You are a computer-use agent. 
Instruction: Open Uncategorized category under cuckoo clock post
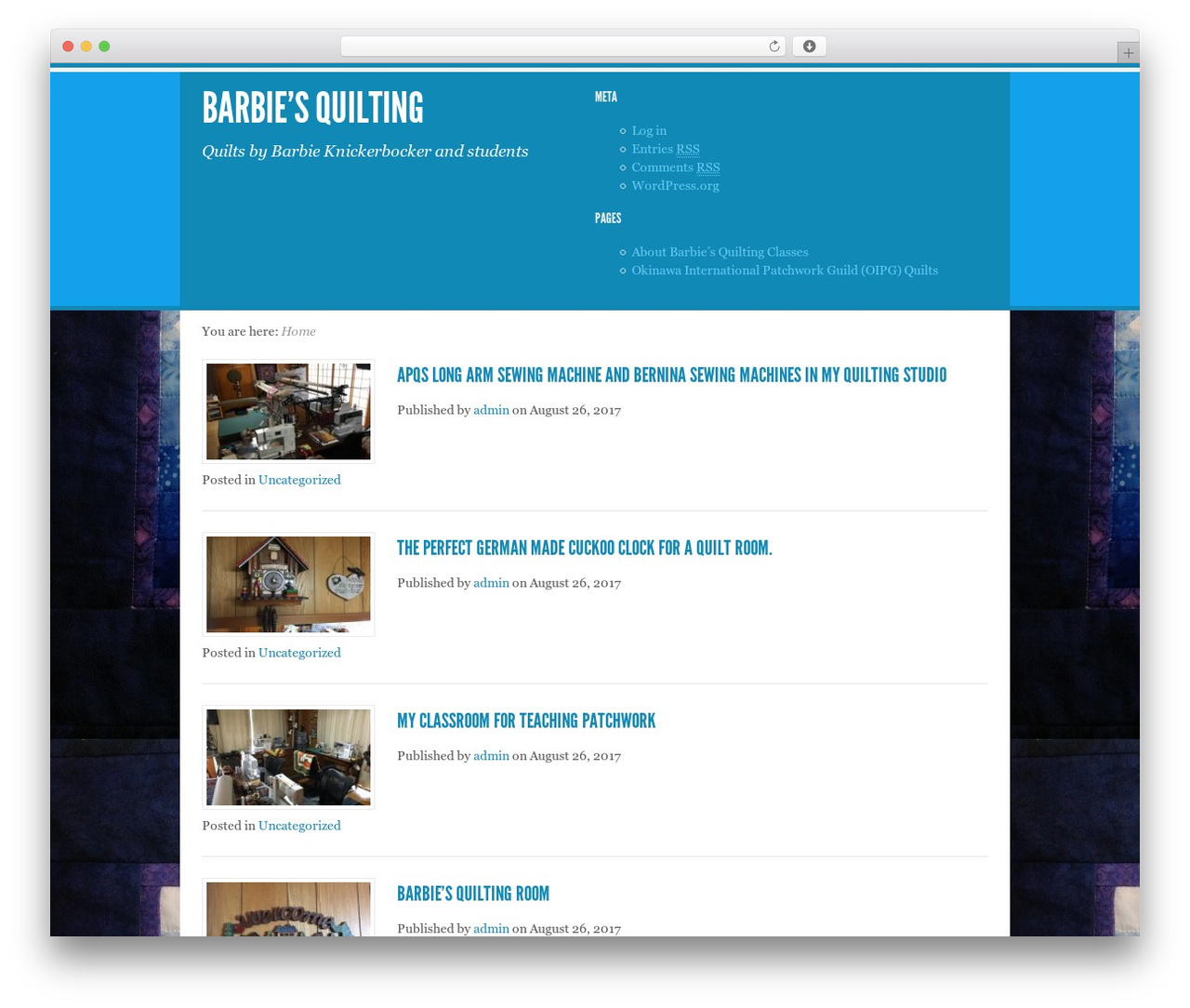[299, 653]
